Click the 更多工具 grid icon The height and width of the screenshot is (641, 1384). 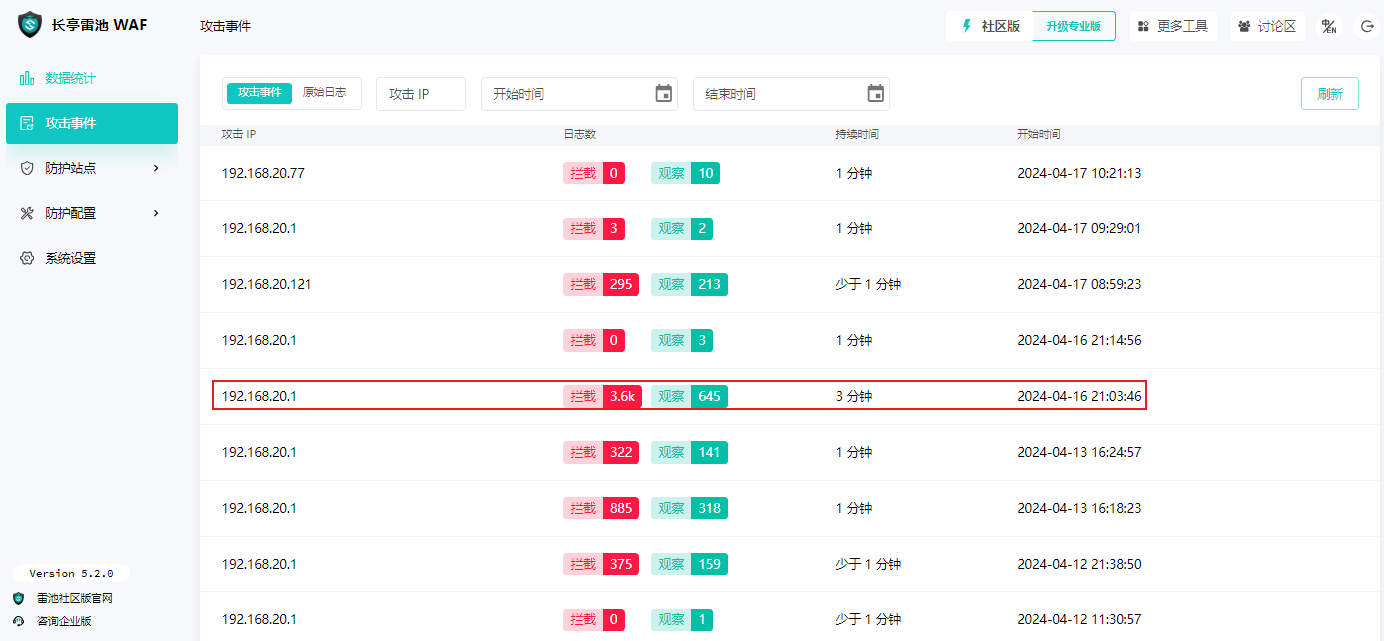pyautogui.click(x=1143, y=27)
